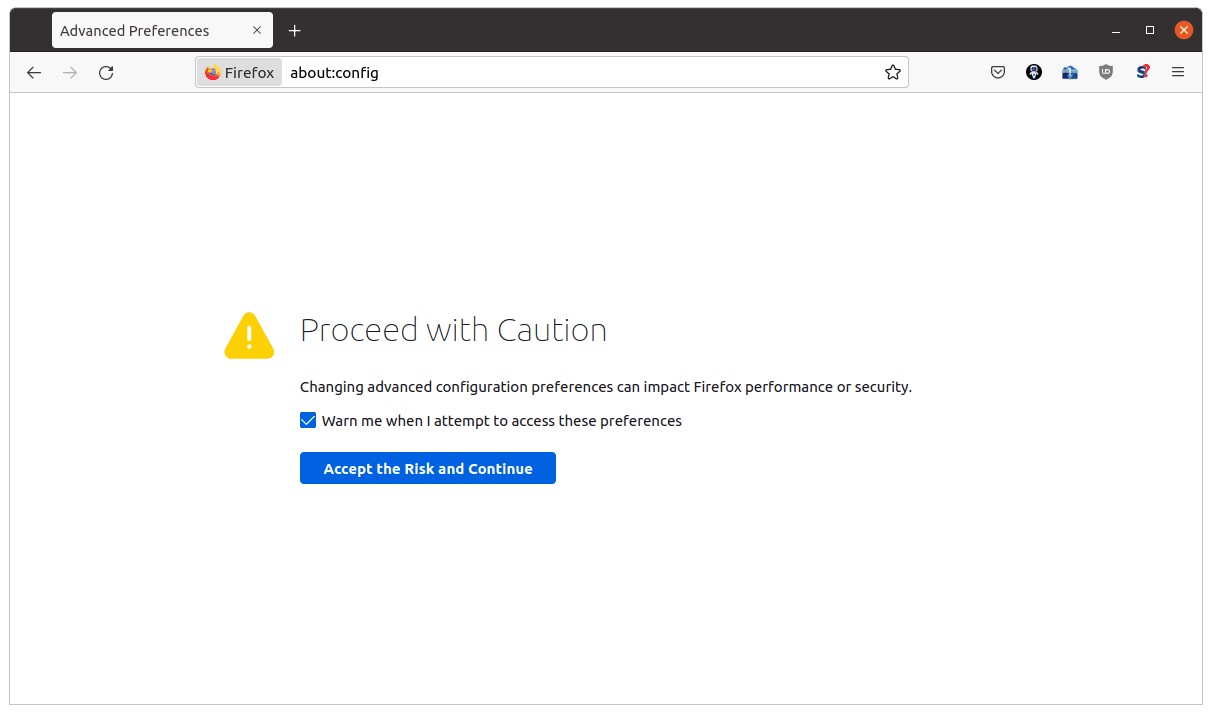This screenshot has height=714, width=1212.
Task: Open a new tab with plus button
Action: 294,31
